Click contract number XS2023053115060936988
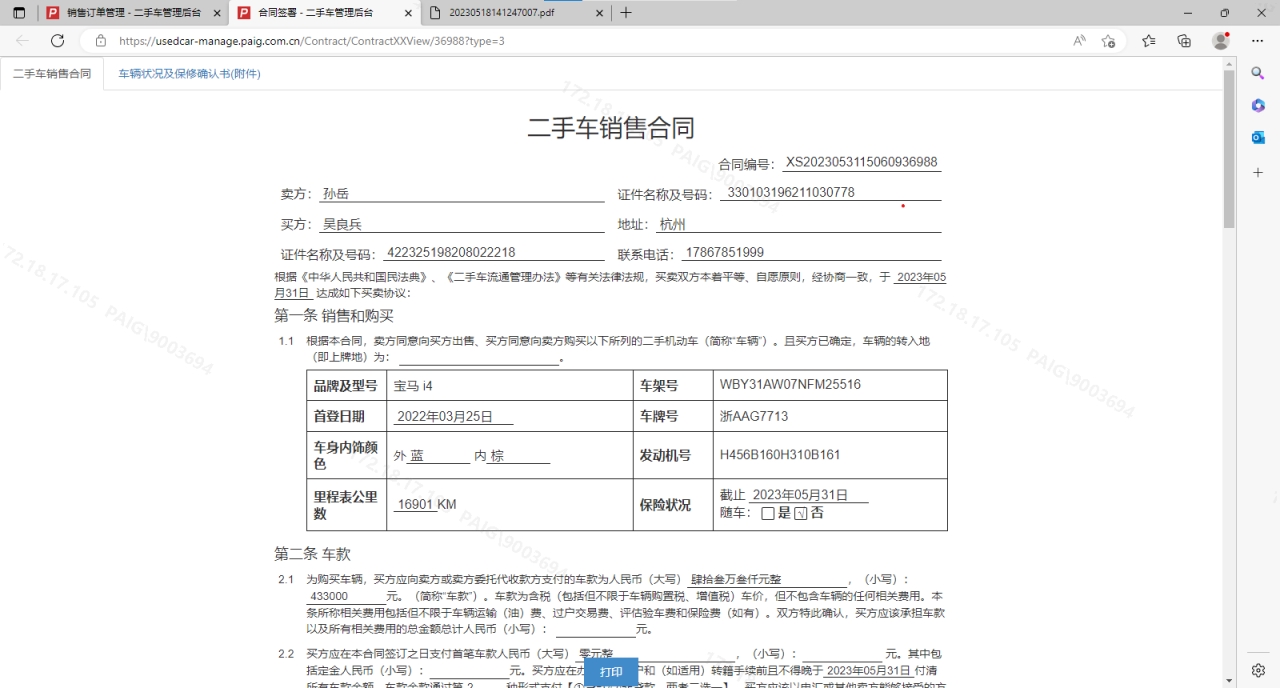1280x688 pixels. 861,162
